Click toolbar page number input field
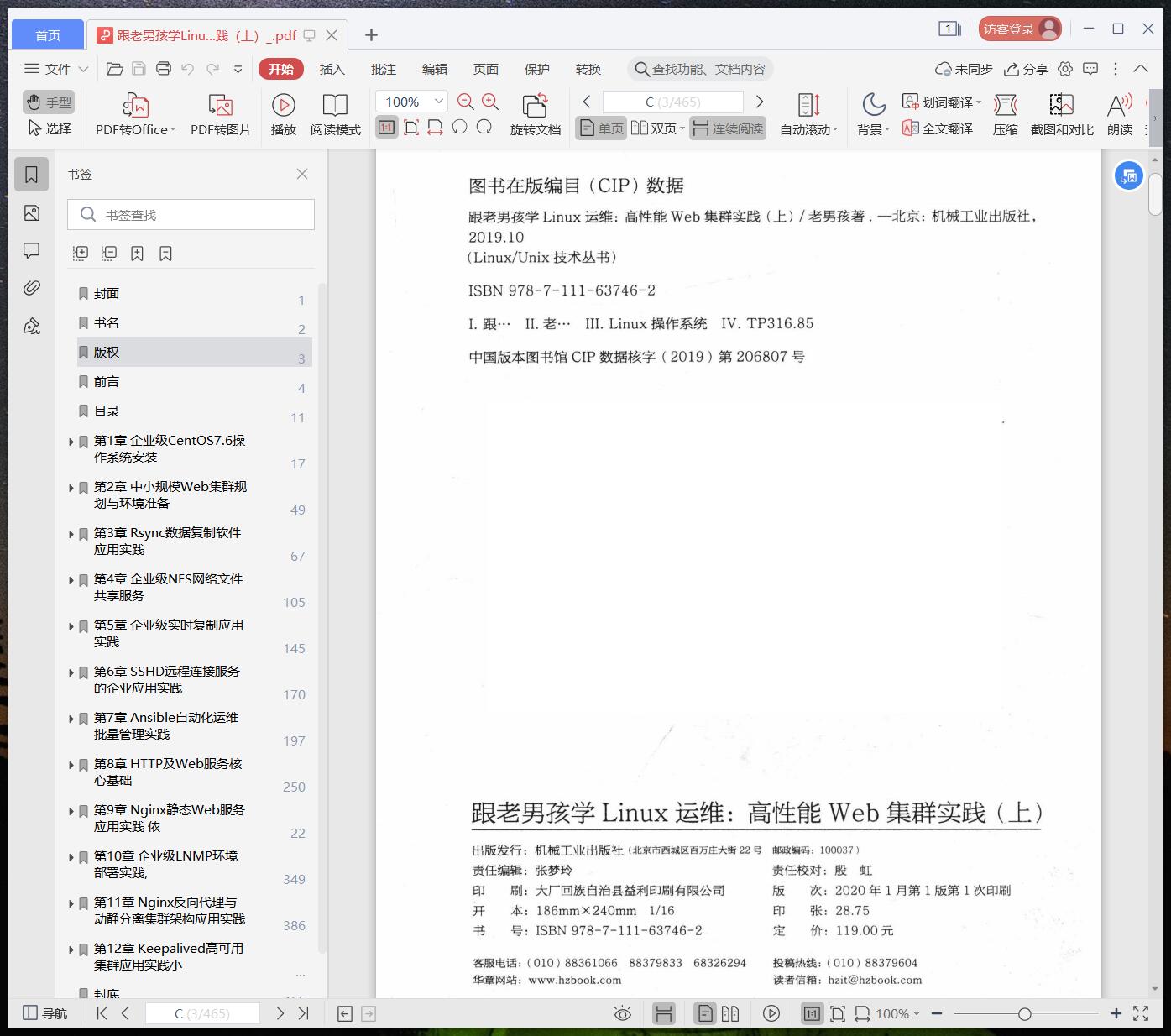 [x=672, y=102]
